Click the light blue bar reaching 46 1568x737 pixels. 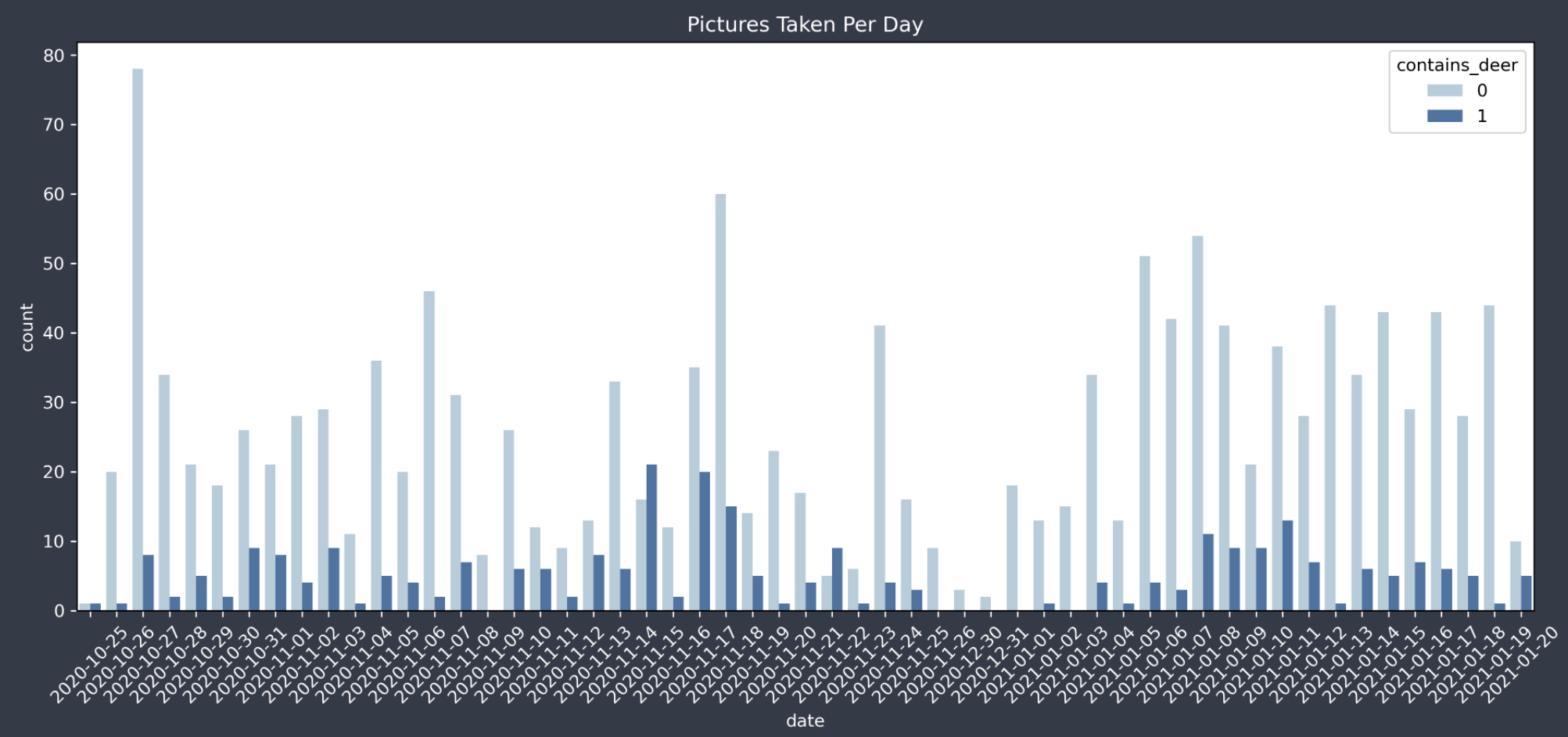coord(429,451)
